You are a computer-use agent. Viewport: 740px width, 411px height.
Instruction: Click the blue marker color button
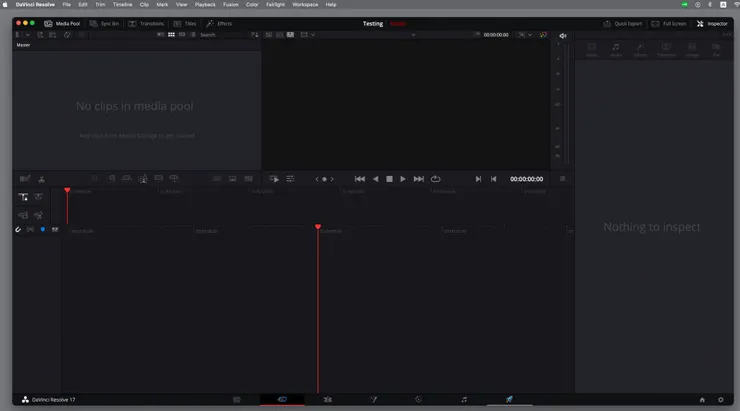[x=42, y=229]
